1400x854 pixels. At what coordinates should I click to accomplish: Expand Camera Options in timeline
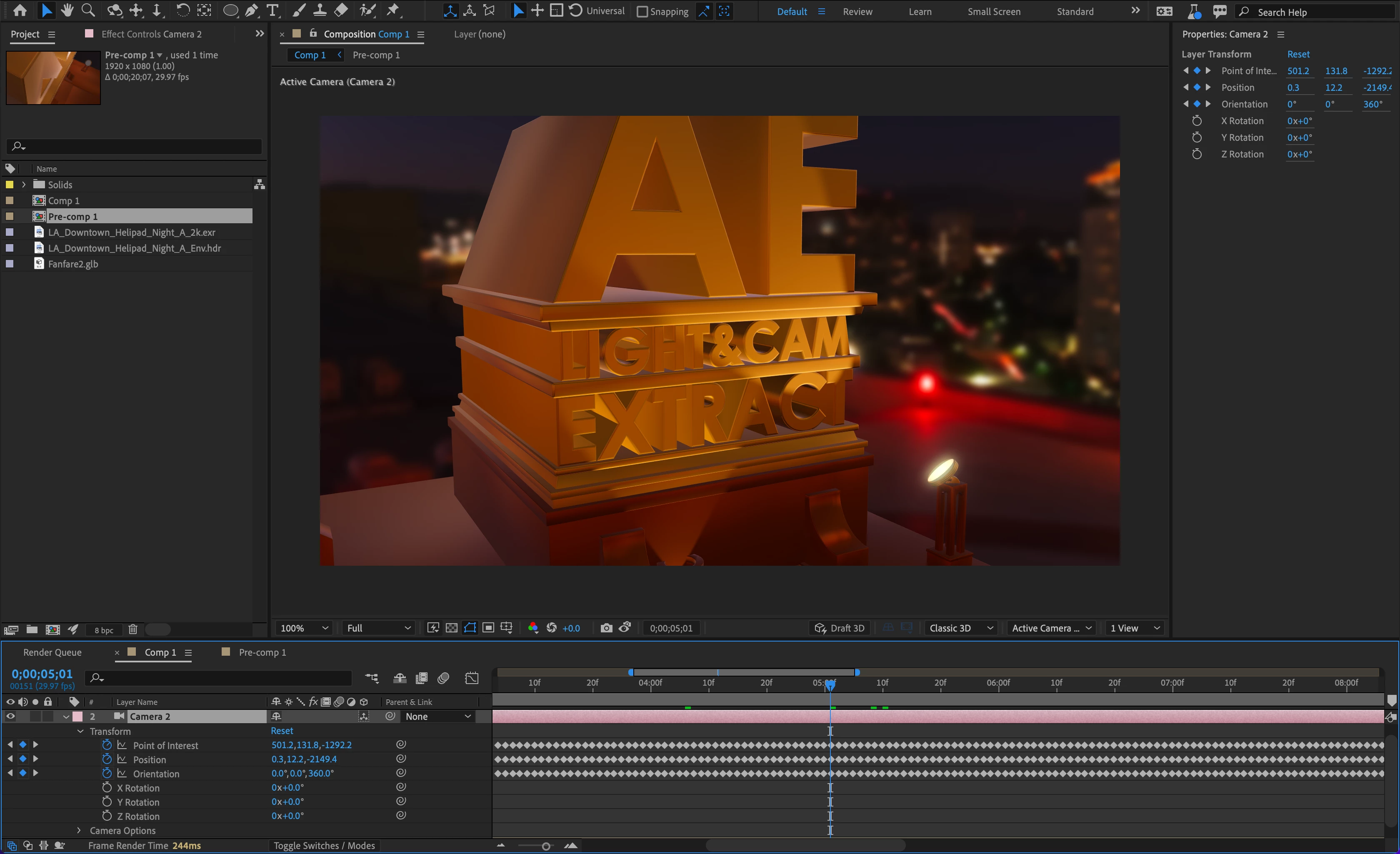tap(79, 830)
